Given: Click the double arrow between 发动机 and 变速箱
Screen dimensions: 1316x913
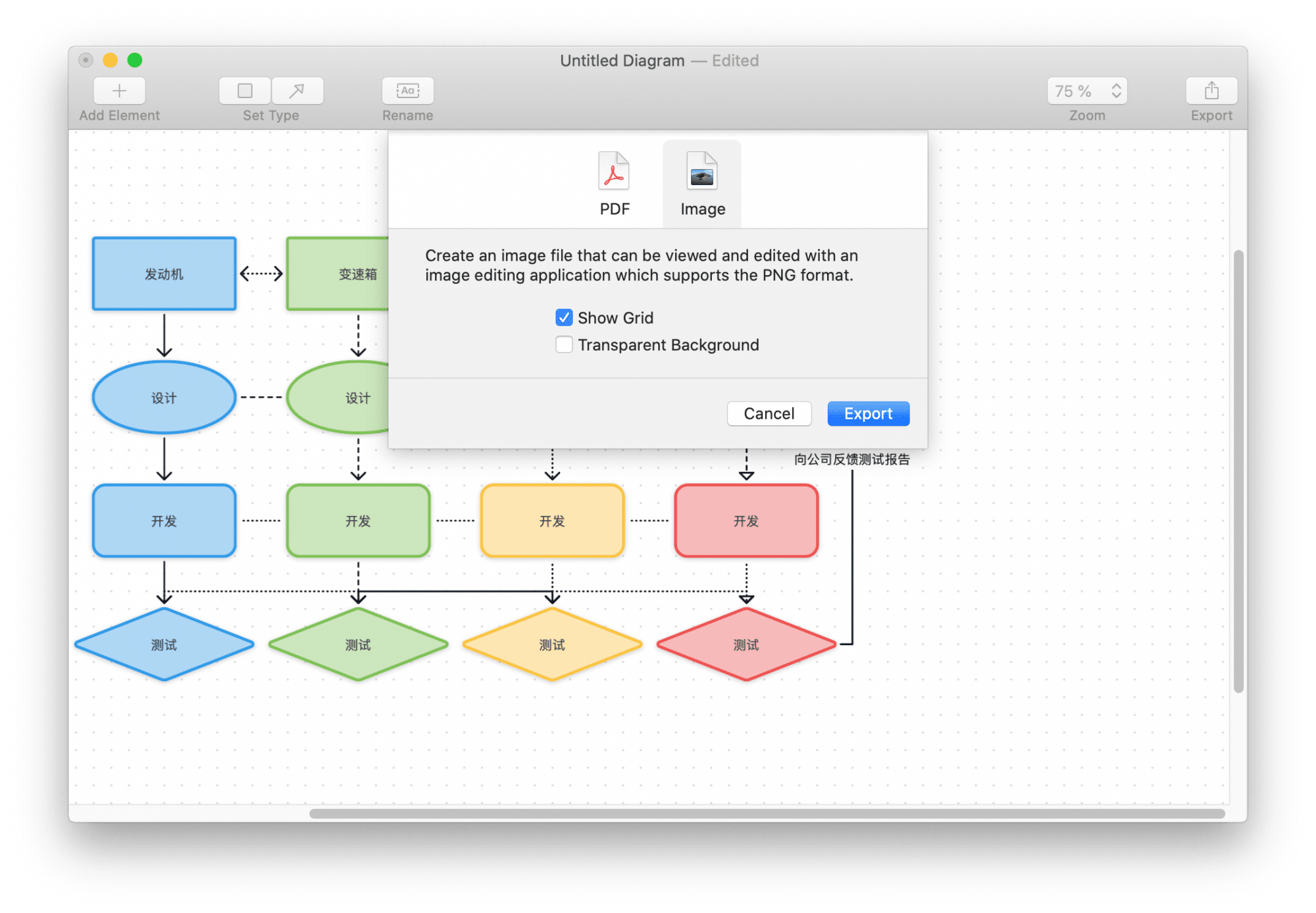Looking at the screenshot, I should tap(261, 274).
